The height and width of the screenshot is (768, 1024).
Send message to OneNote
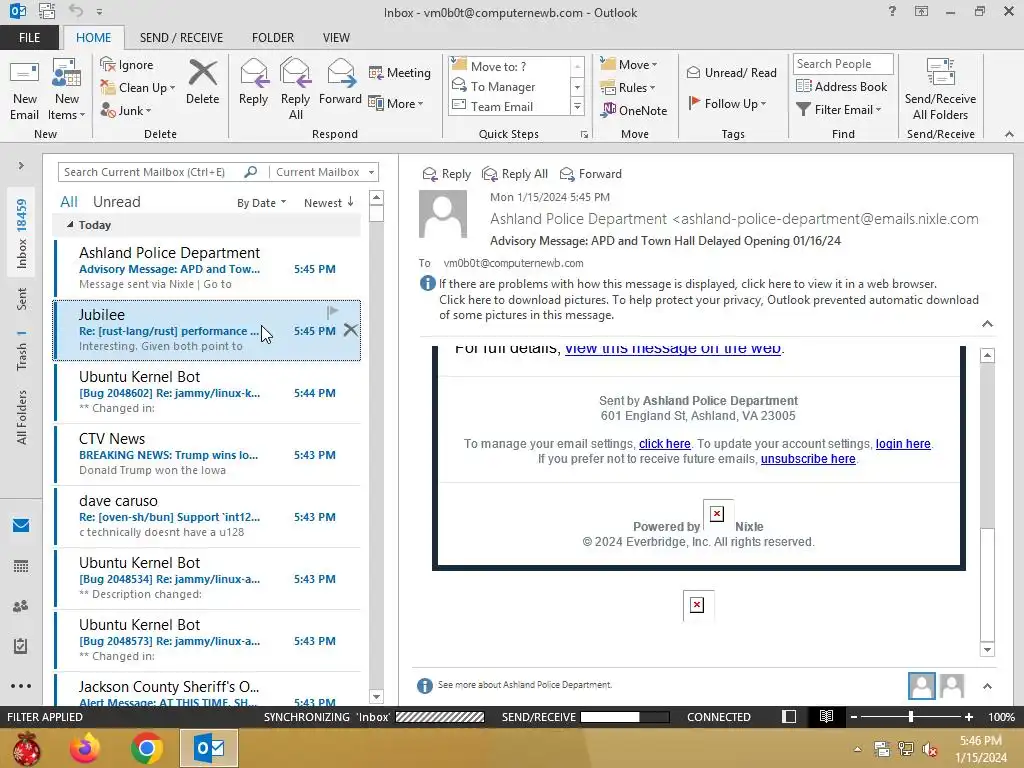pyautogui.click(x=634, y=110)
